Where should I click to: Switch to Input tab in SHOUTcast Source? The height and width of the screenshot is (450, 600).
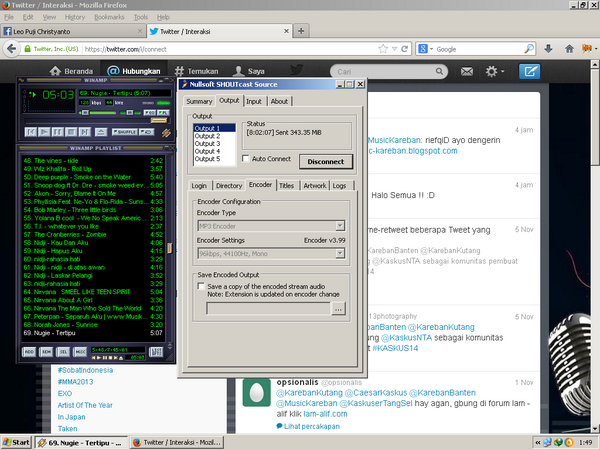click(254, 101)
